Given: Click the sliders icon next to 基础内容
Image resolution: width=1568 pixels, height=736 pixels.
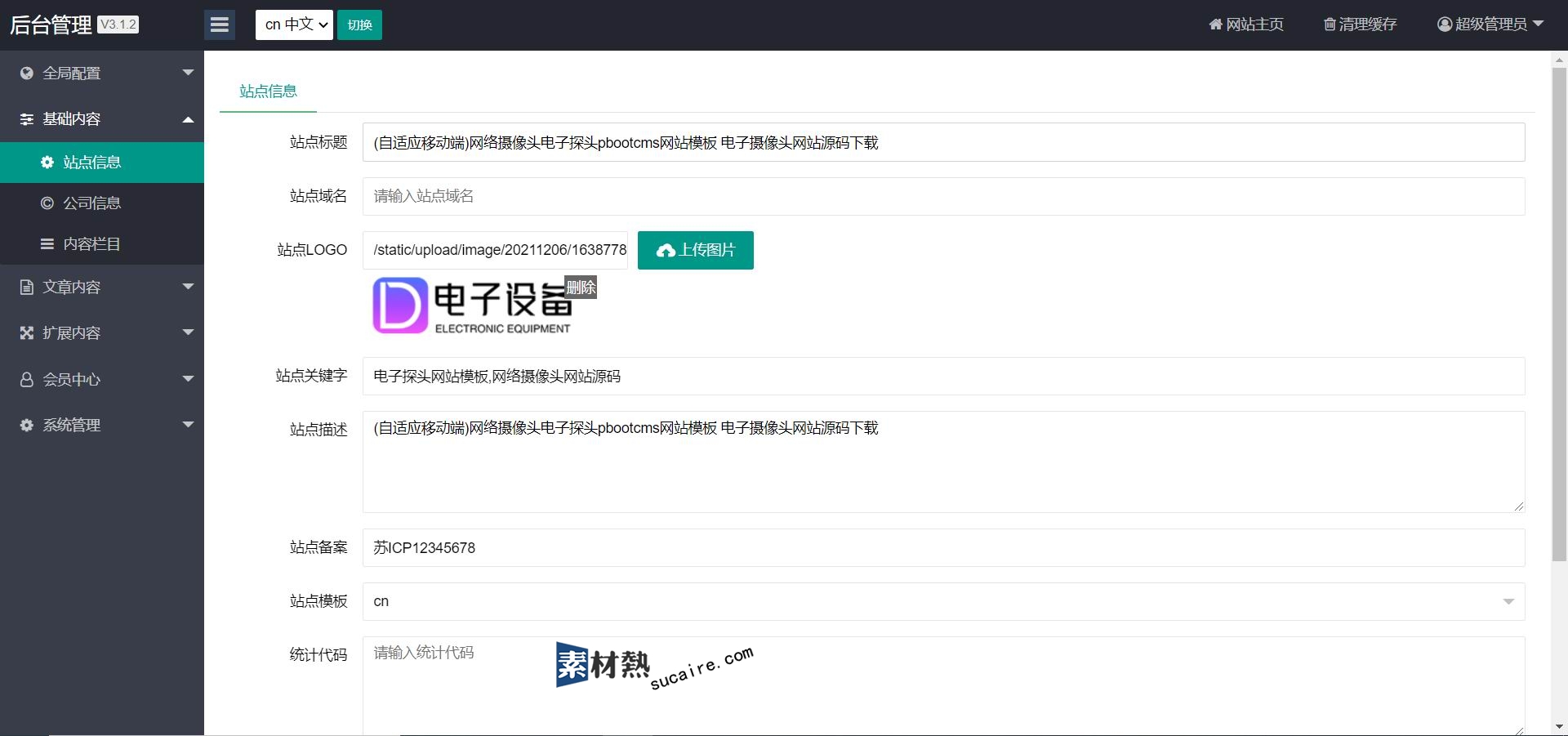Looking at the screenshot, I should (x=27, y=119).
